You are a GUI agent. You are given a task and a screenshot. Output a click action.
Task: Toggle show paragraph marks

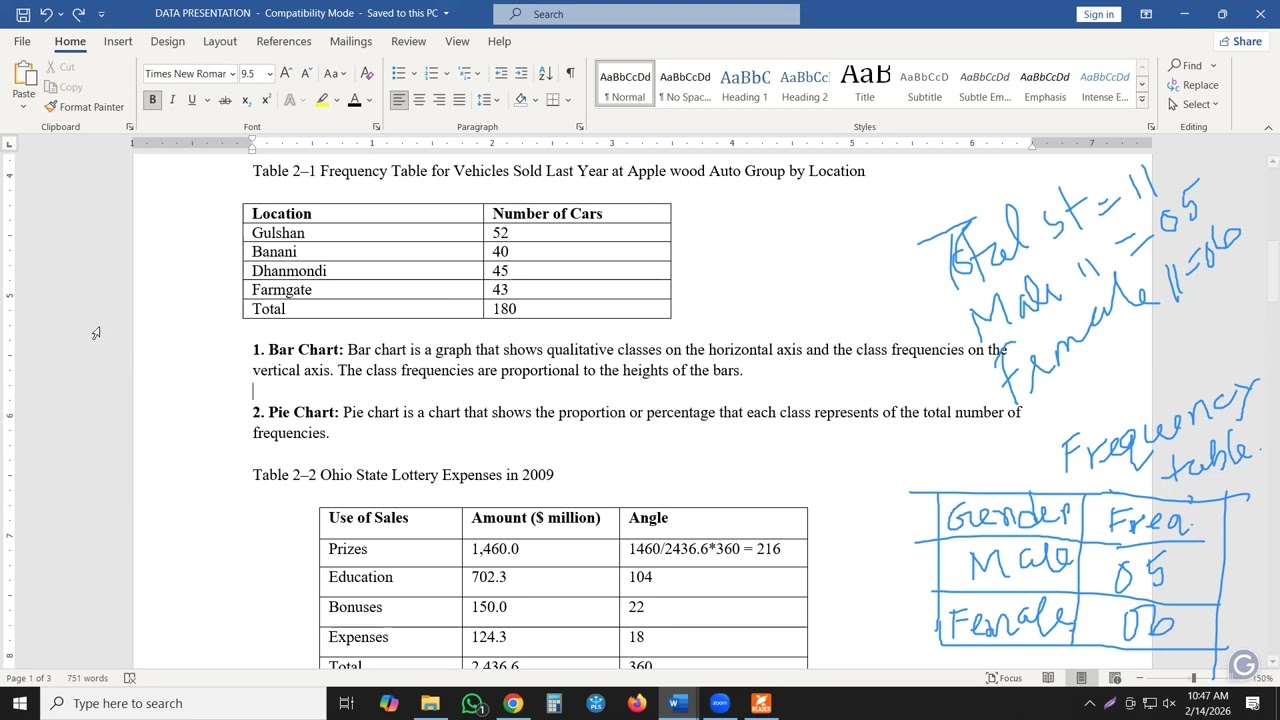(x=570, y=73)
